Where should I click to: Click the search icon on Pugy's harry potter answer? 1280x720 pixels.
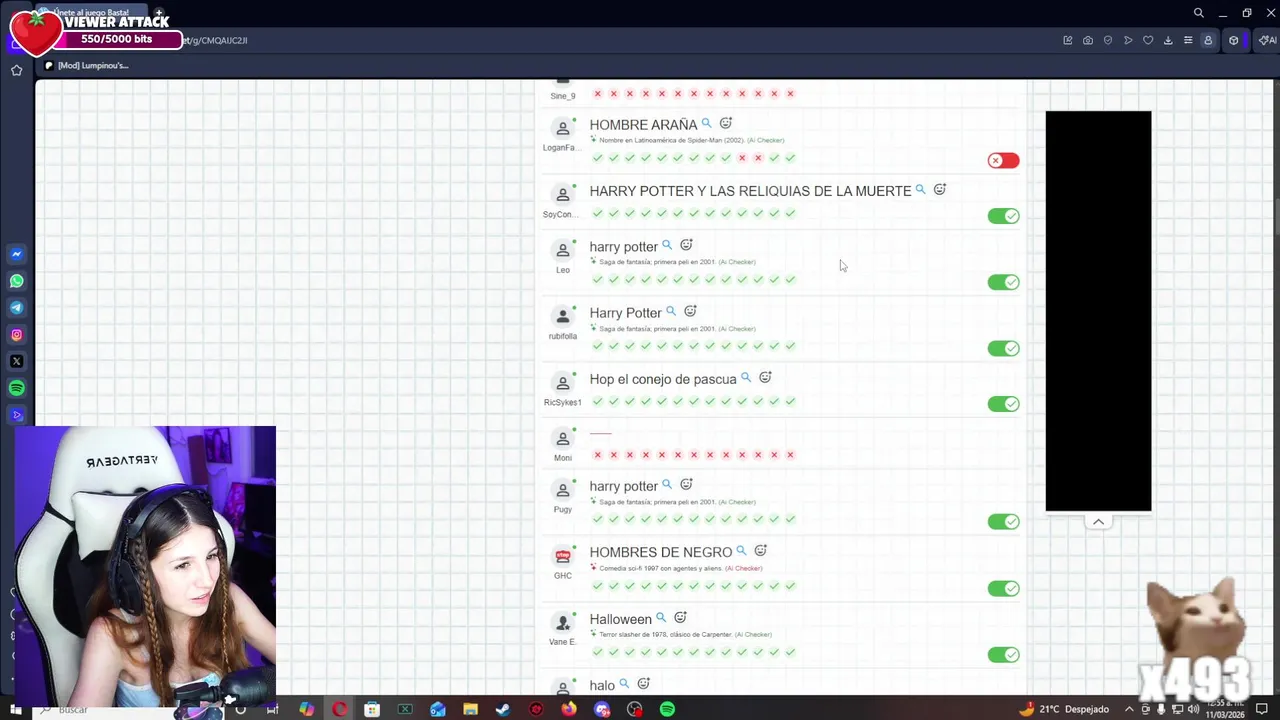click(x=667, y=484)
